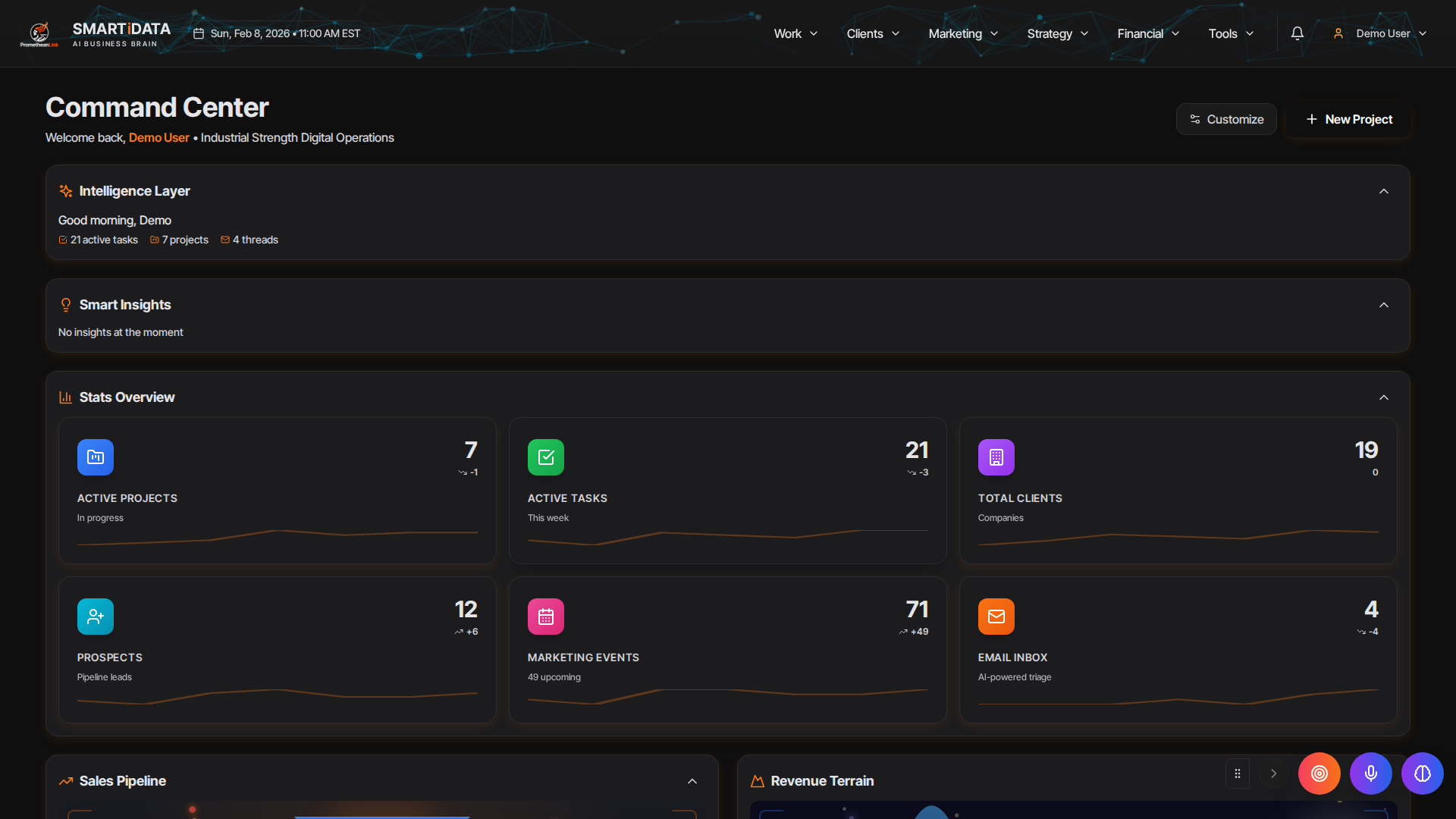Click the New Project button

1349,119
